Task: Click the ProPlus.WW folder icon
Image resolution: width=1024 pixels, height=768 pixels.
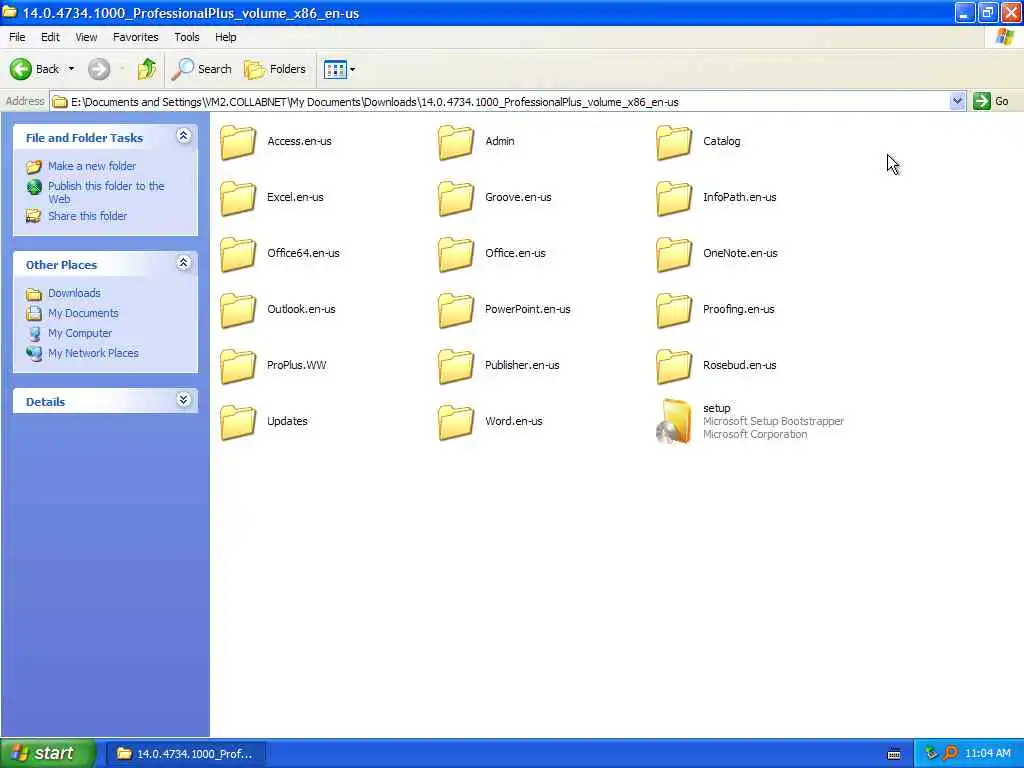Action: click(x=238, y=366)
